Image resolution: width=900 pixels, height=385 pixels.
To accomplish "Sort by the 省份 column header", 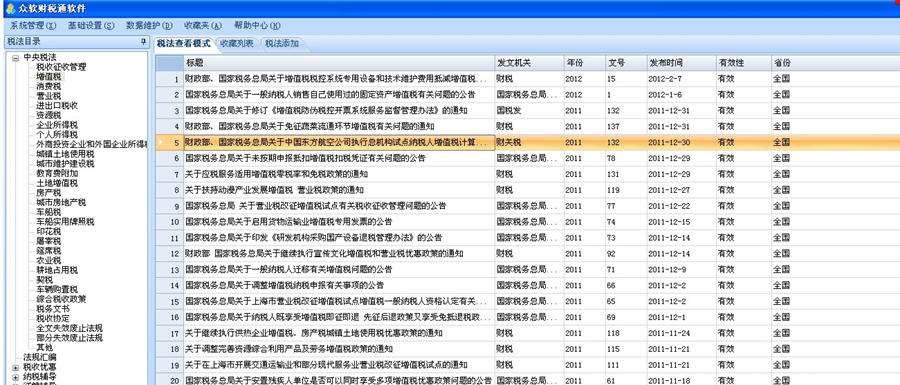I will (x=835, y=63).
